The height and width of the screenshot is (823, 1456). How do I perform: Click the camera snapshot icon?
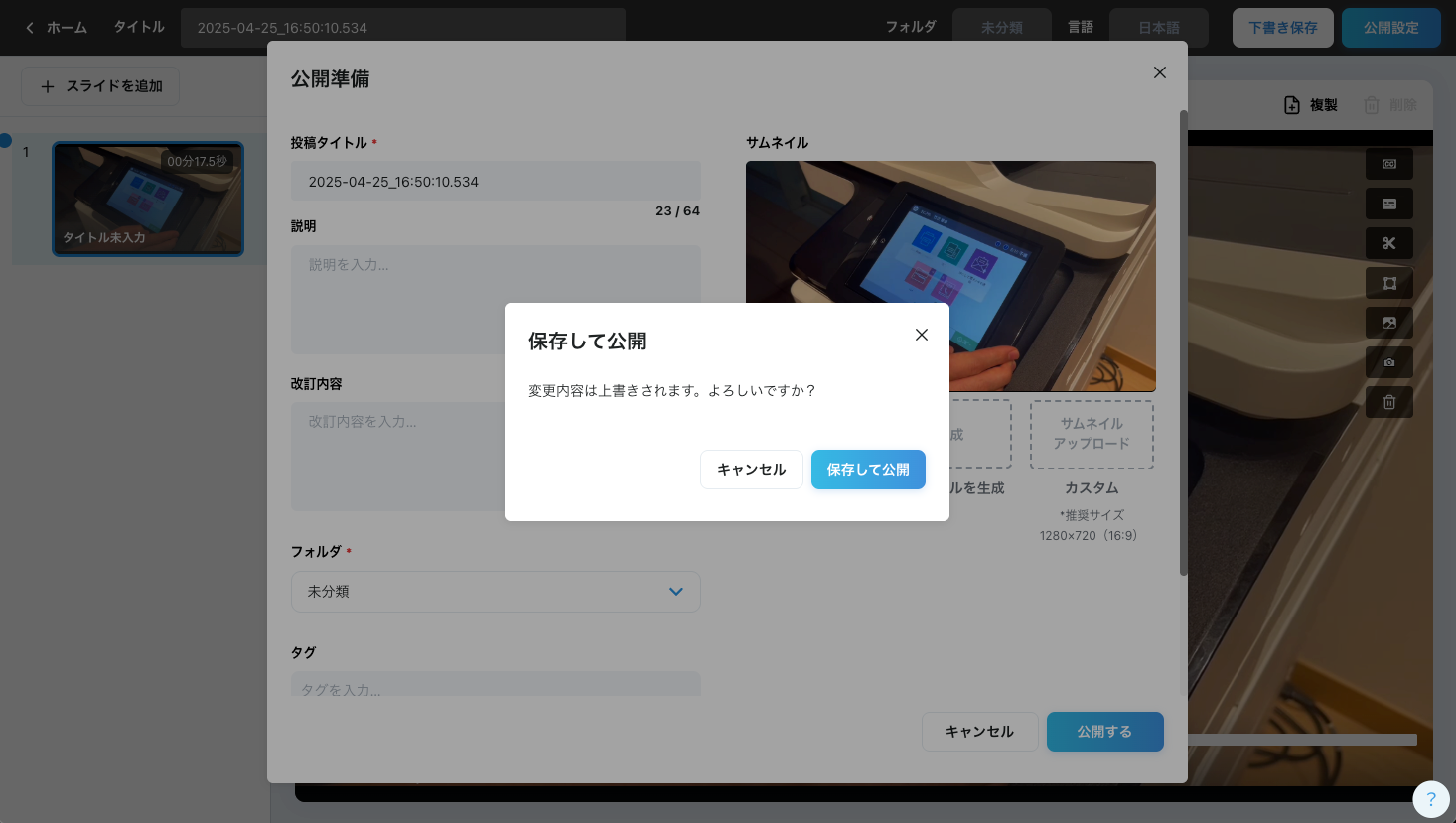pos(1389,362)
